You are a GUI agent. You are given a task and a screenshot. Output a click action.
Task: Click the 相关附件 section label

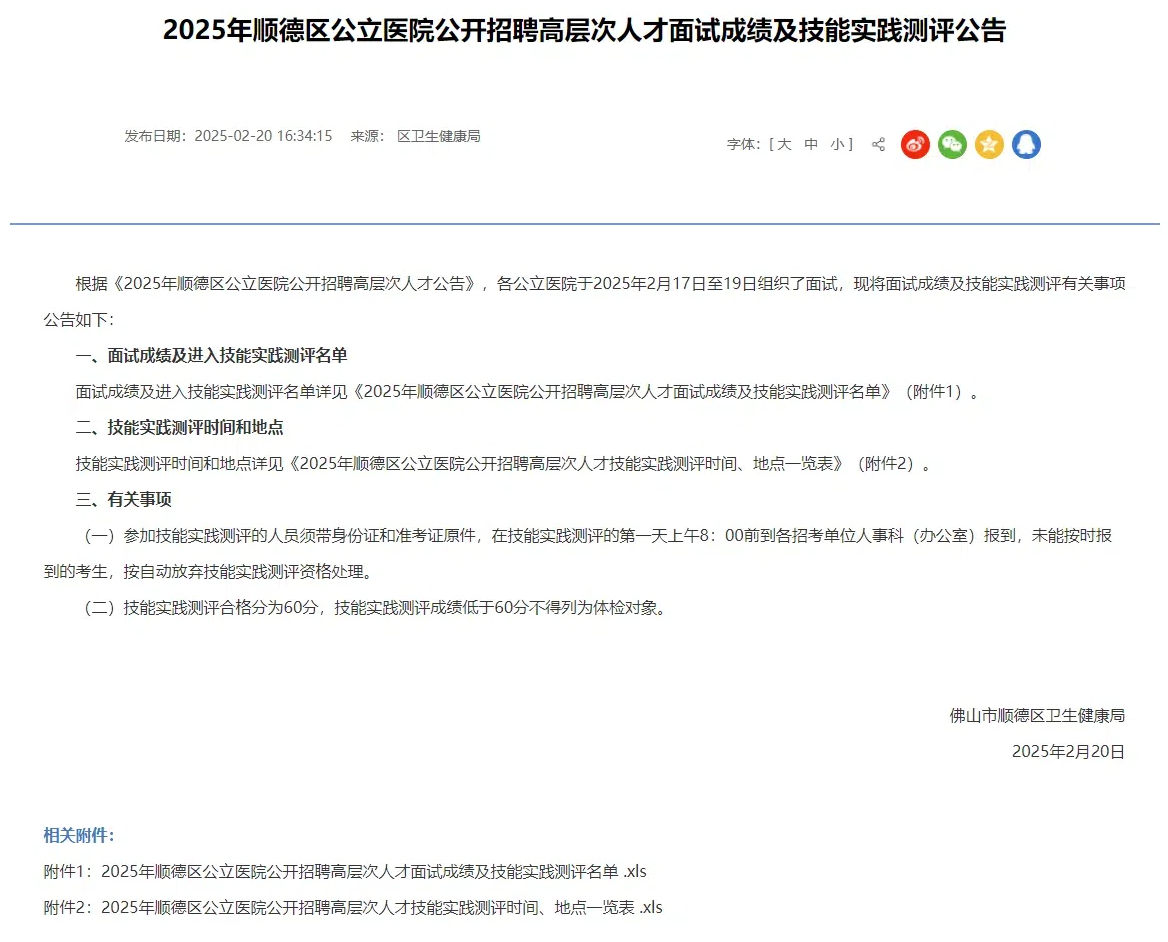[x=79, y=835]
